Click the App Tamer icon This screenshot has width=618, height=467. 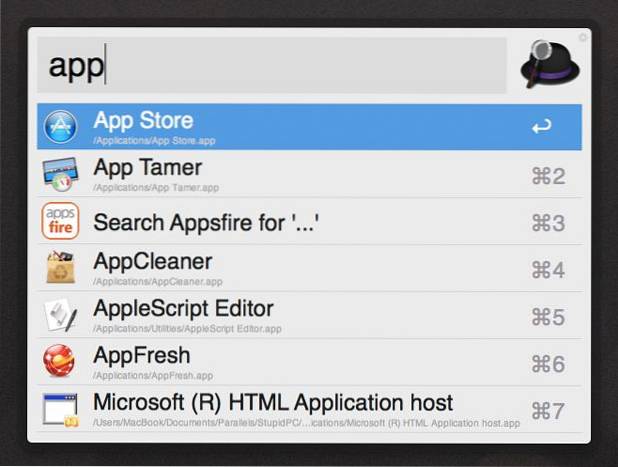click(x=60, y=175)
